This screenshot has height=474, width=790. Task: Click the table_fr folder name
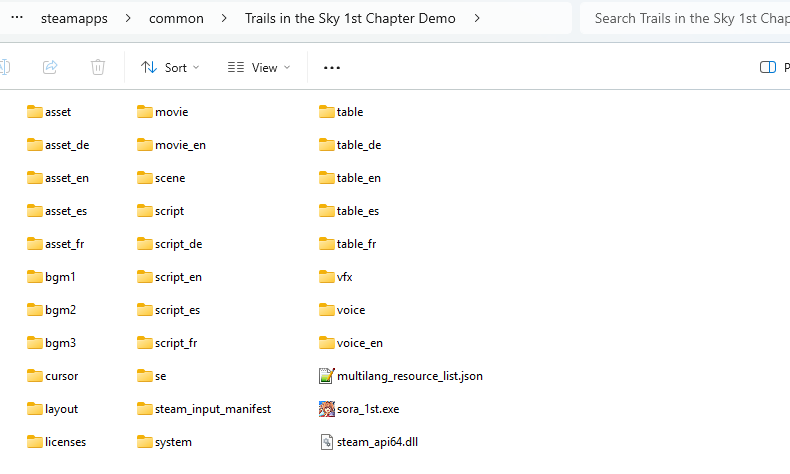(356, 244)
